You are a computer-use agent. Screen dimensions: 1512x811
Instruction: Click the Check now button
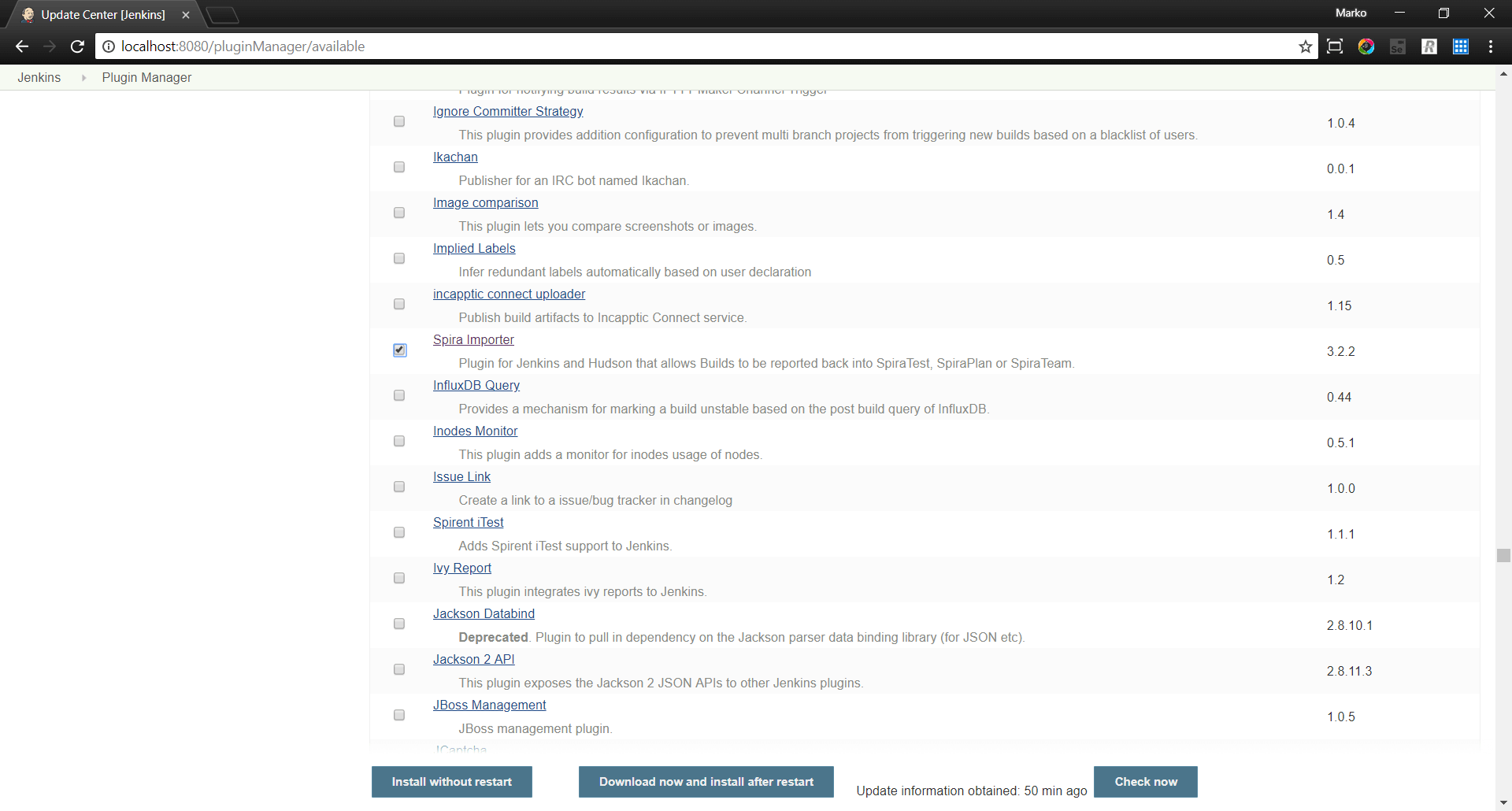pos(1146,782)
